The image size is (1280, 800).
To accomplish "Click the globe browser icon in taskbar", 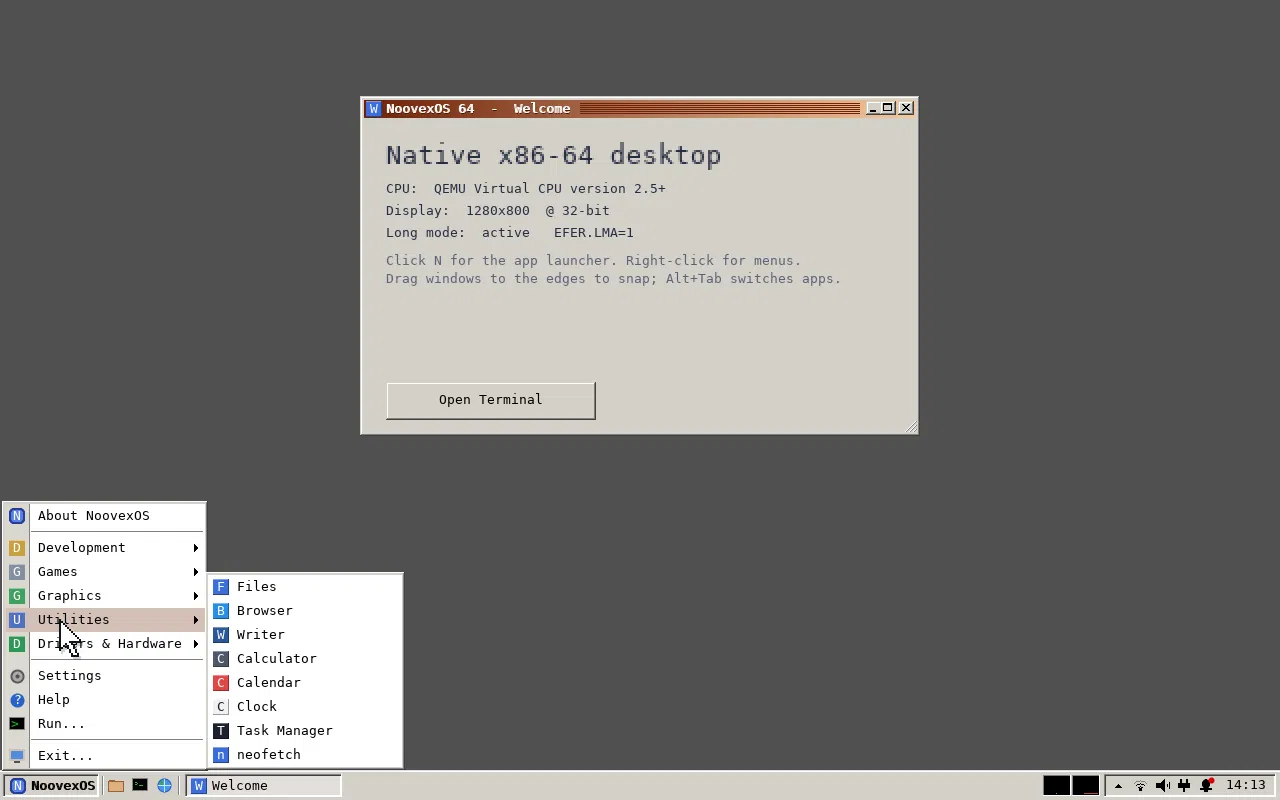I will (x=164, y=786).
